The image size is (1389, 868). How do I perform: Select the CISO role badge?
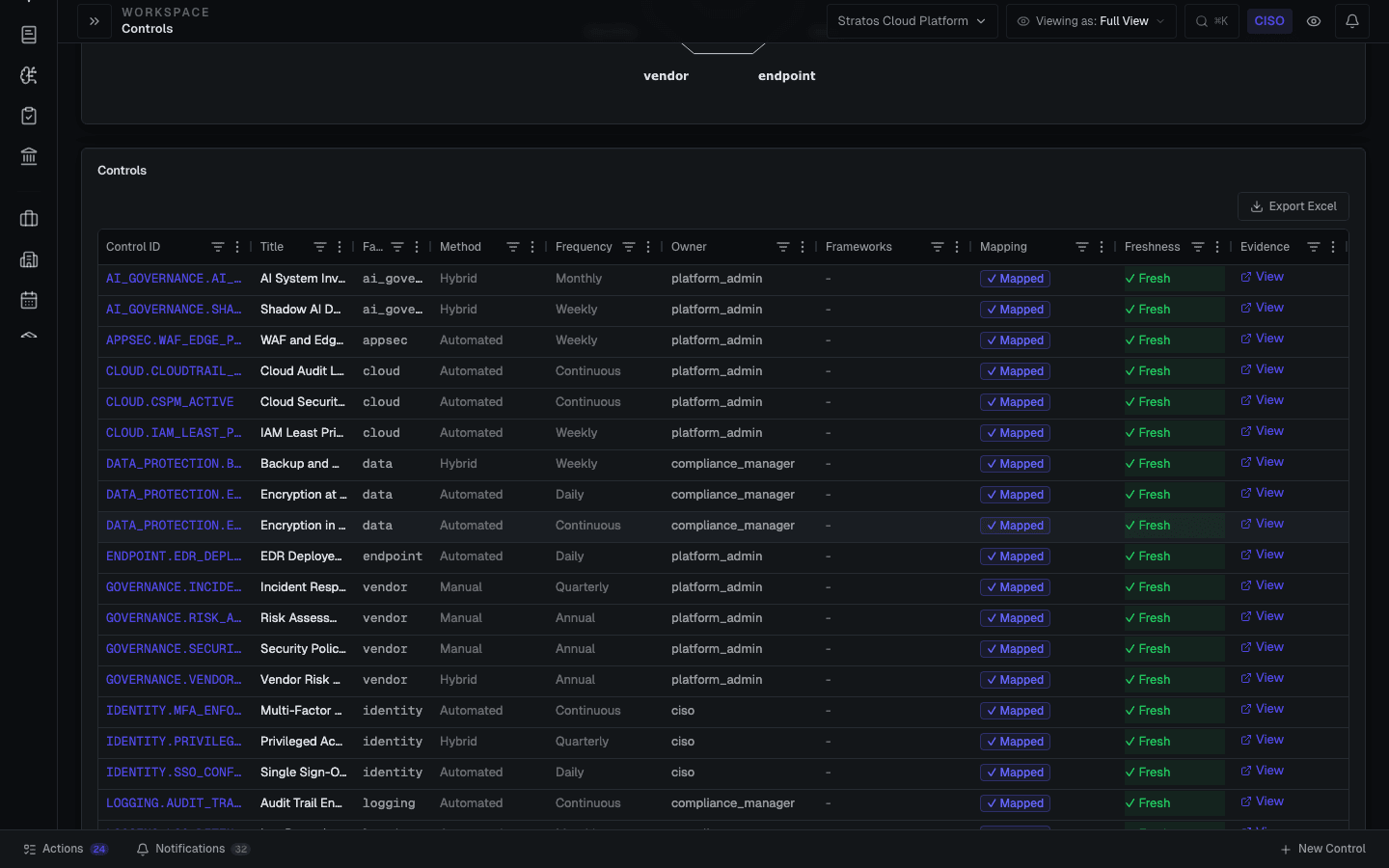click(1269, 21)
